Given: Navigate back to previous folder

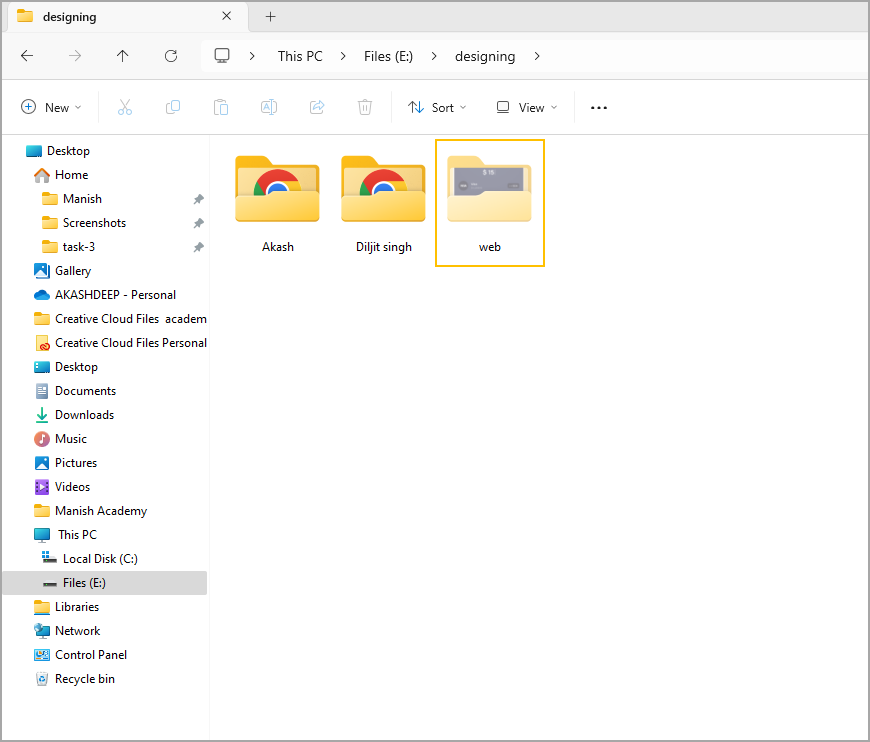Looking at the screenshot, I should coord(27,56).
